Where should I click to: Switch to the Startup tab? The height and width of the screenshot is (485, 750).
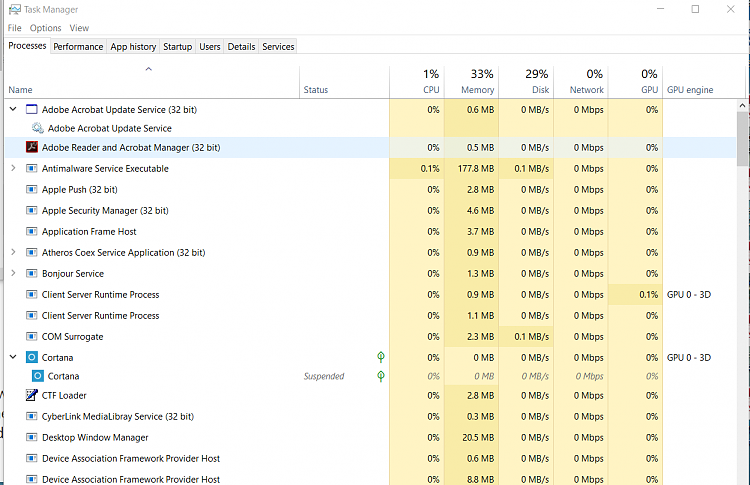tap(177, 46)
